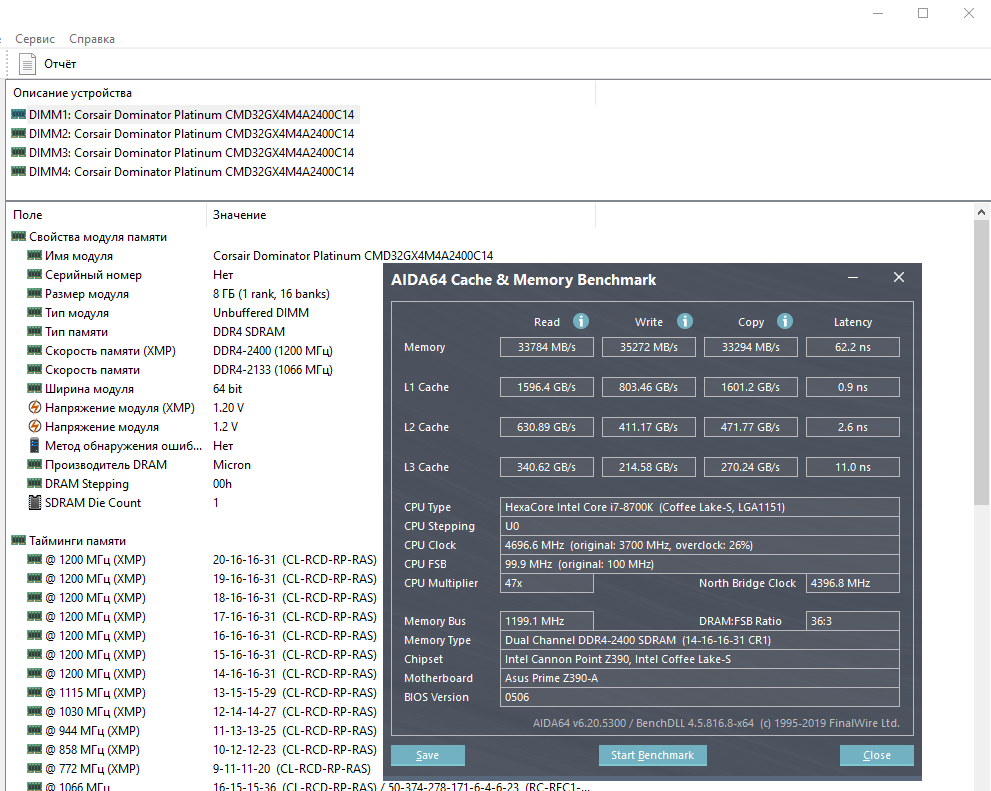
Task: Click the Close button in benchmark dialog
Action: pos(877,755)
